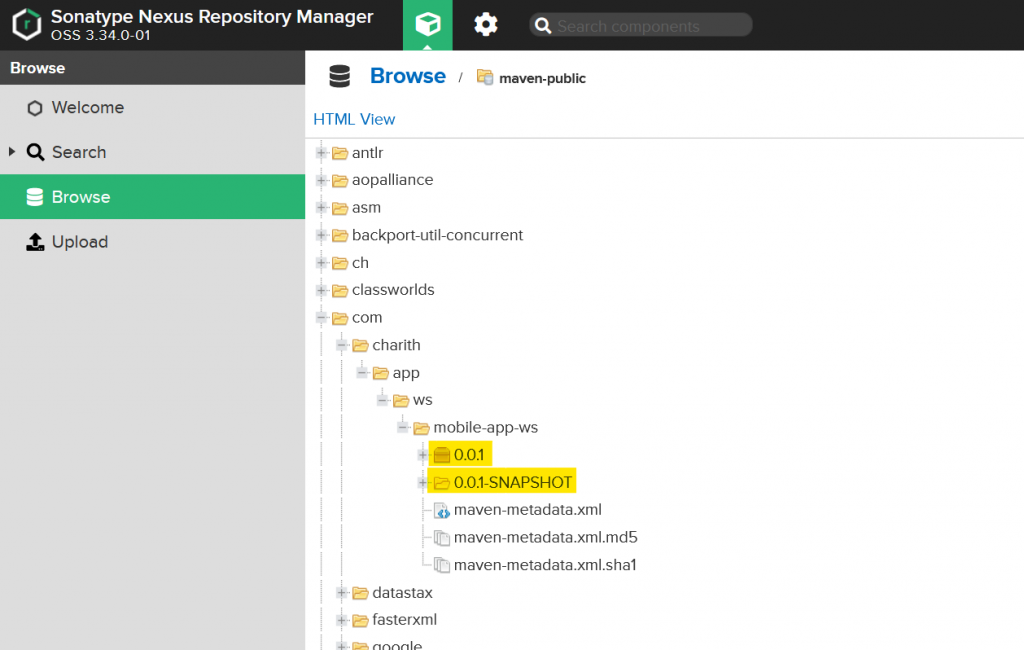
Task: Collapse the com folder
Action: [321, 318]
